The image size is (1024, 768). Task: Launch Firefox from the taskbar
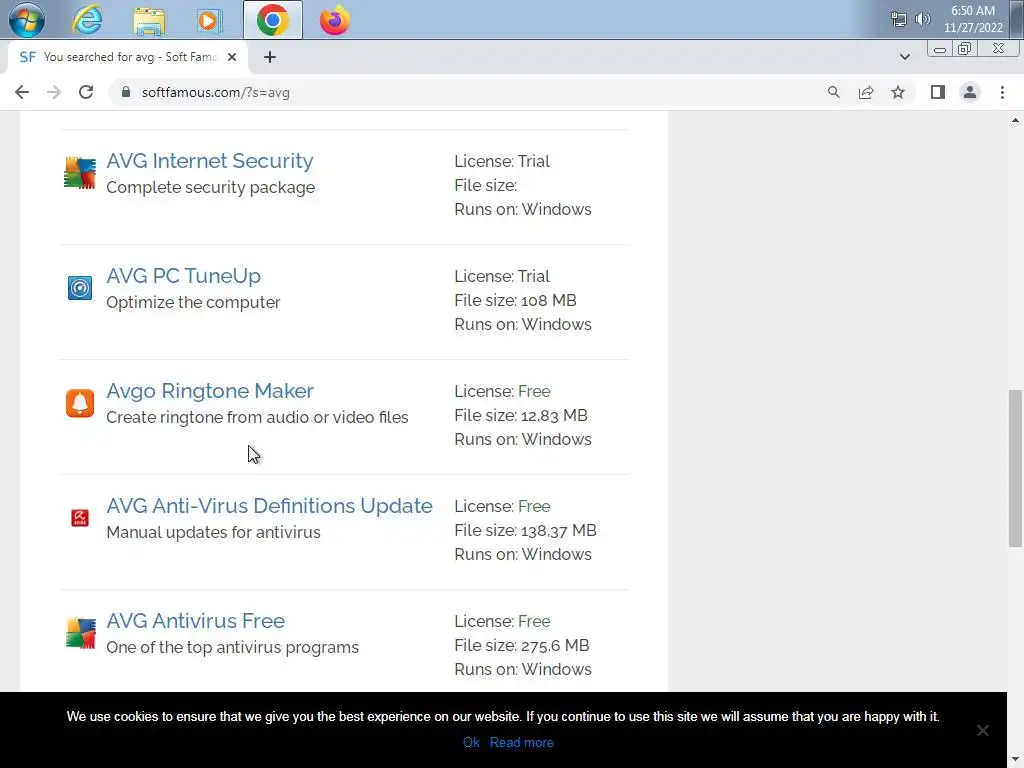334,20
